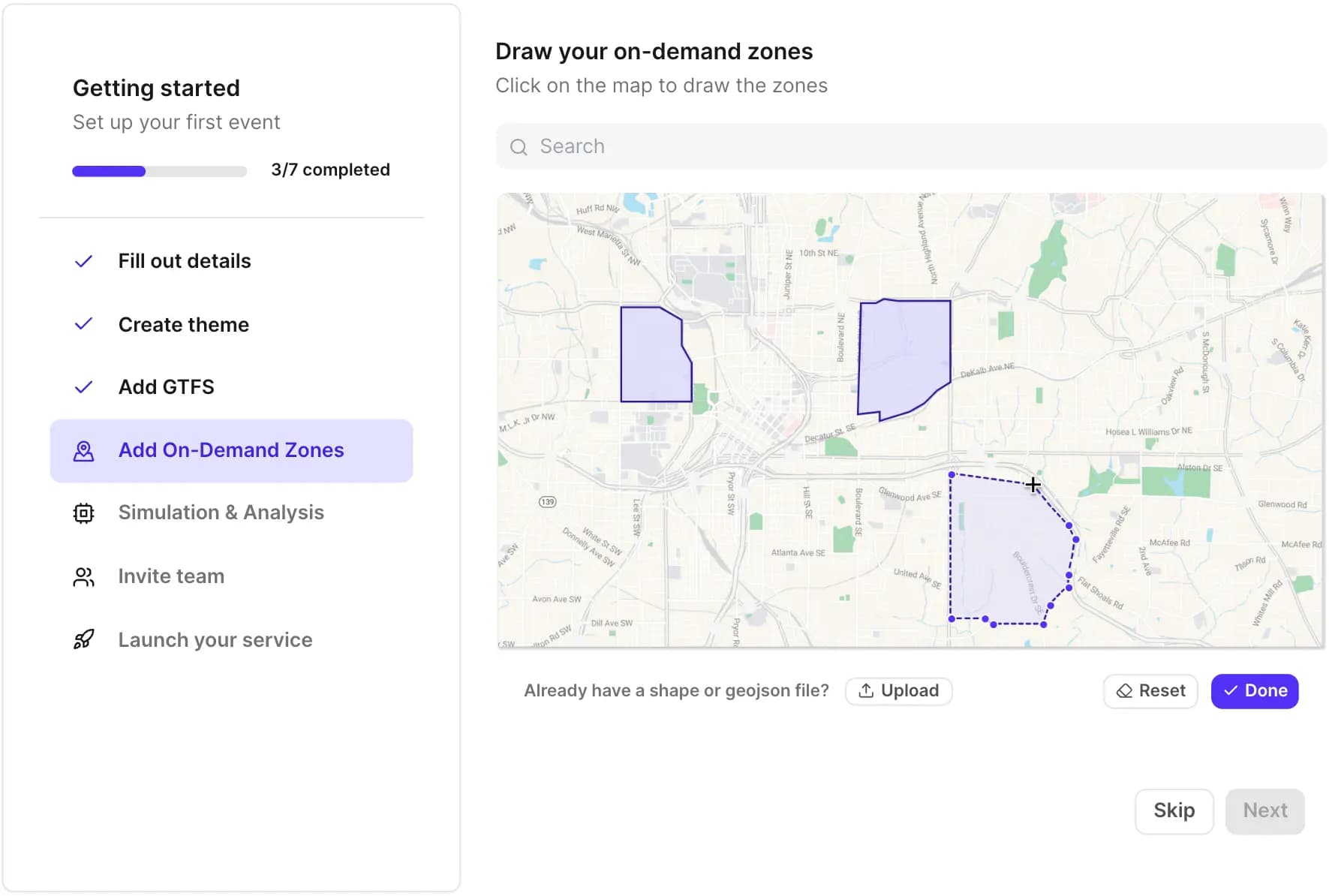Click the Launch your service rocket icon
1329x896 pixels.
tap(83, 639)
